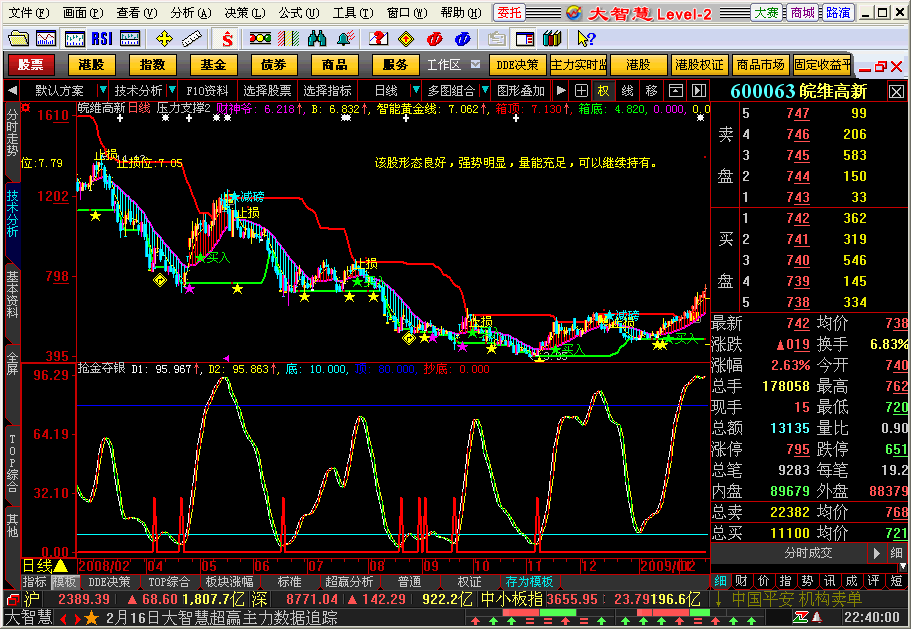Select the 基本资料 vertical sidebar tab
The width and height of the screenshot is (911, 629).
(12, 294)
